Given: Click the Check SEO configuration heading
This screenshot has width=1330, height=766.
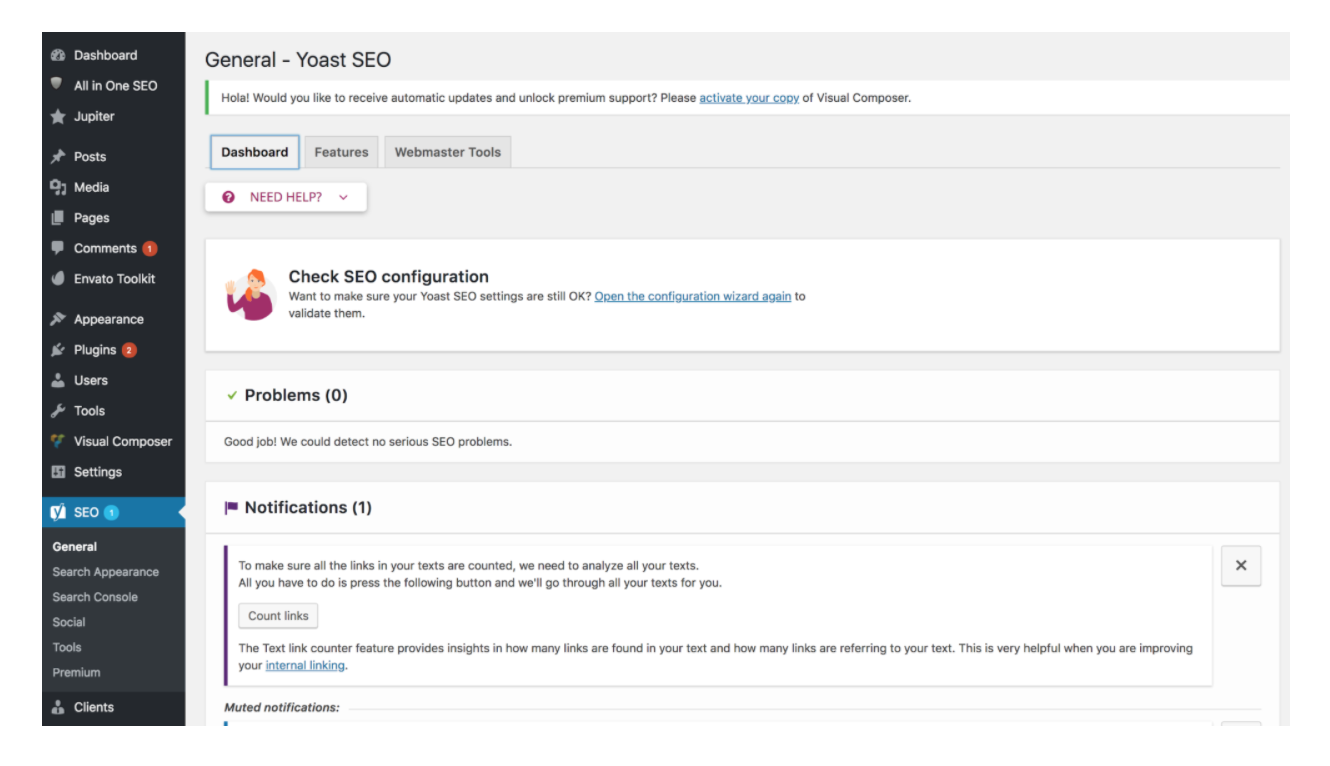Looking at the screenshot, I should pyautogui.click(x=389, y=277).
